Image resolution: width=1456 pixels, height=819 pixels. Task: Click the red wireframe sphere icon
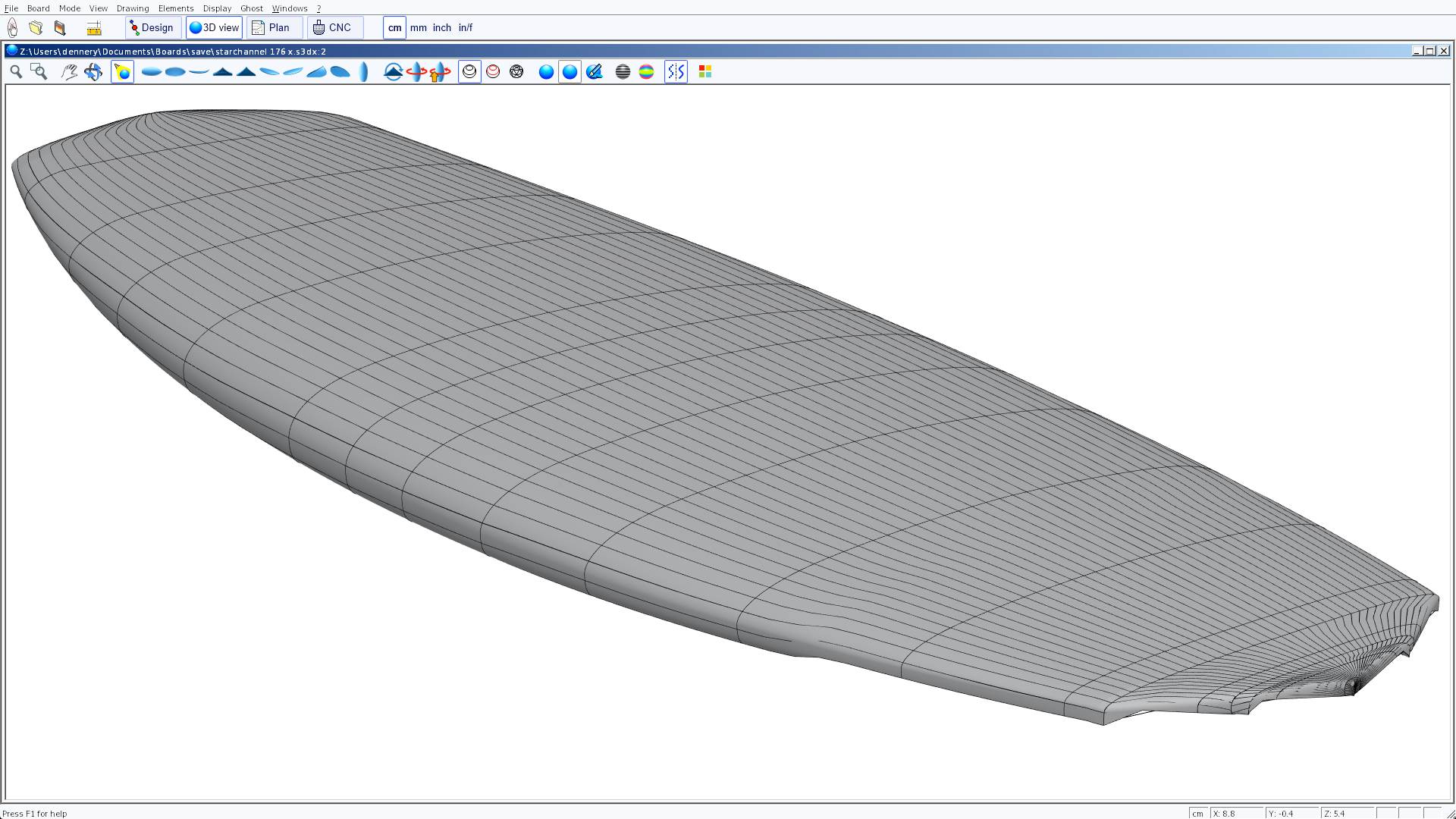[x=493, y=71]
